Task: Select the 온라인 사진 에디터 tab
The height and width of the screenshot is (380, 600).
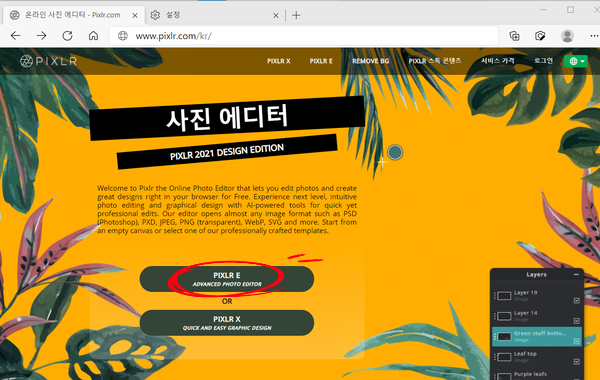Action: pos(74,15)
